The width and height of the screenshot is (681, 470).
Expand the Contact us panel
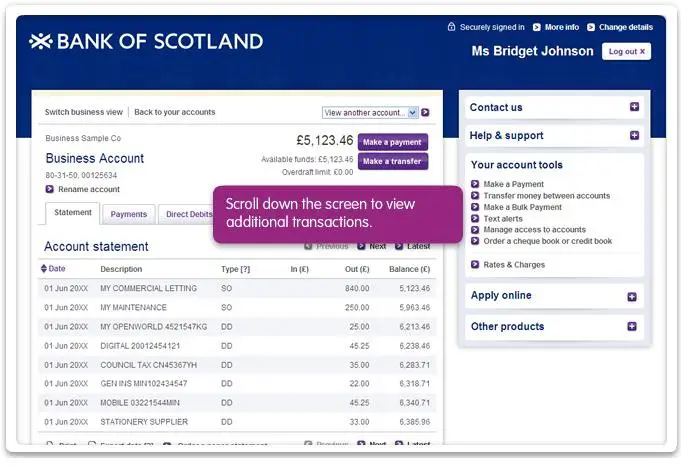[635, 107]
